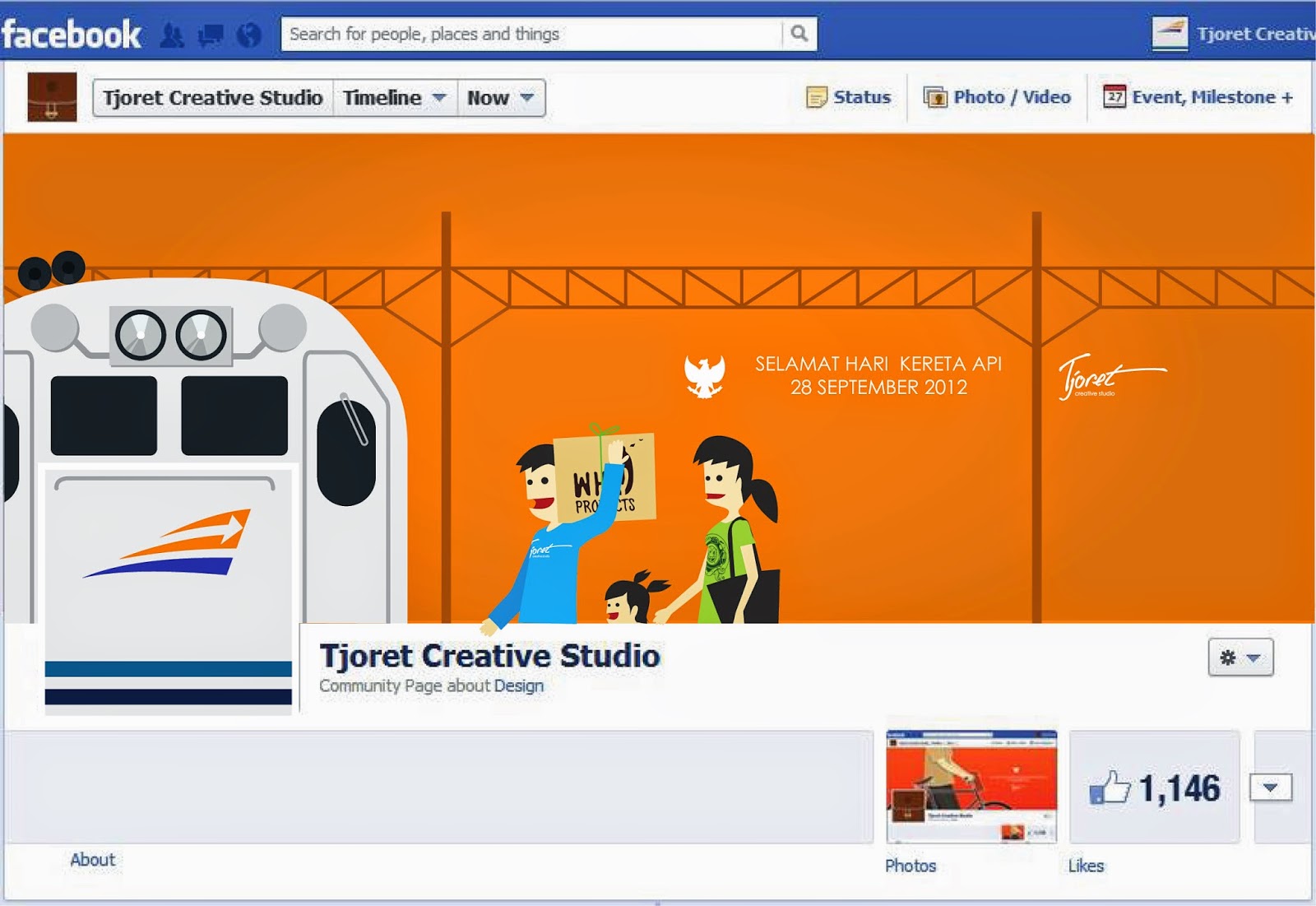Click the calendar 27 icon
This screenshot has height=906, width=1316.
[x=1114, y=96]
